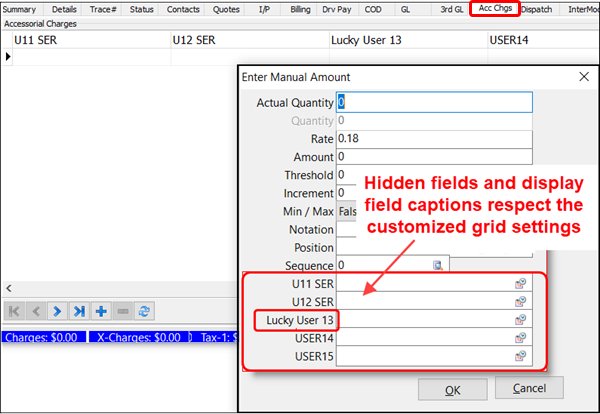The width and height of the screenshot is (600, 414).
Task: Go to first record in navigator
Action: 15,311
